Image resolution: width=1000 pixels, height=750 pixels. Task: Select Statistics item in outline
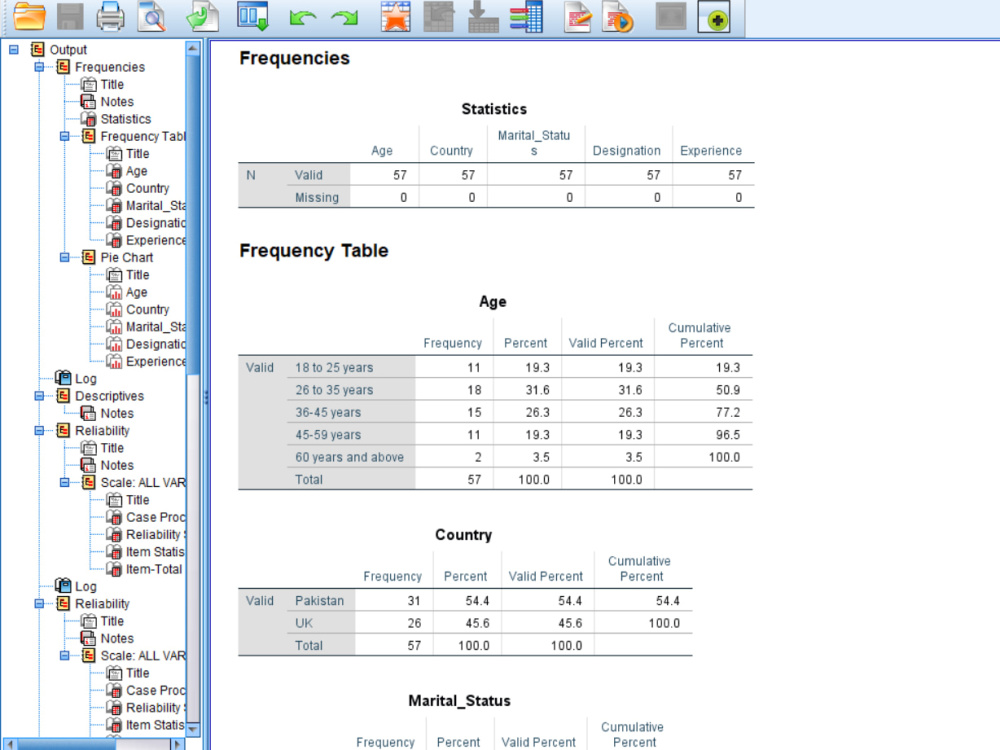click(x=126, y=119)
